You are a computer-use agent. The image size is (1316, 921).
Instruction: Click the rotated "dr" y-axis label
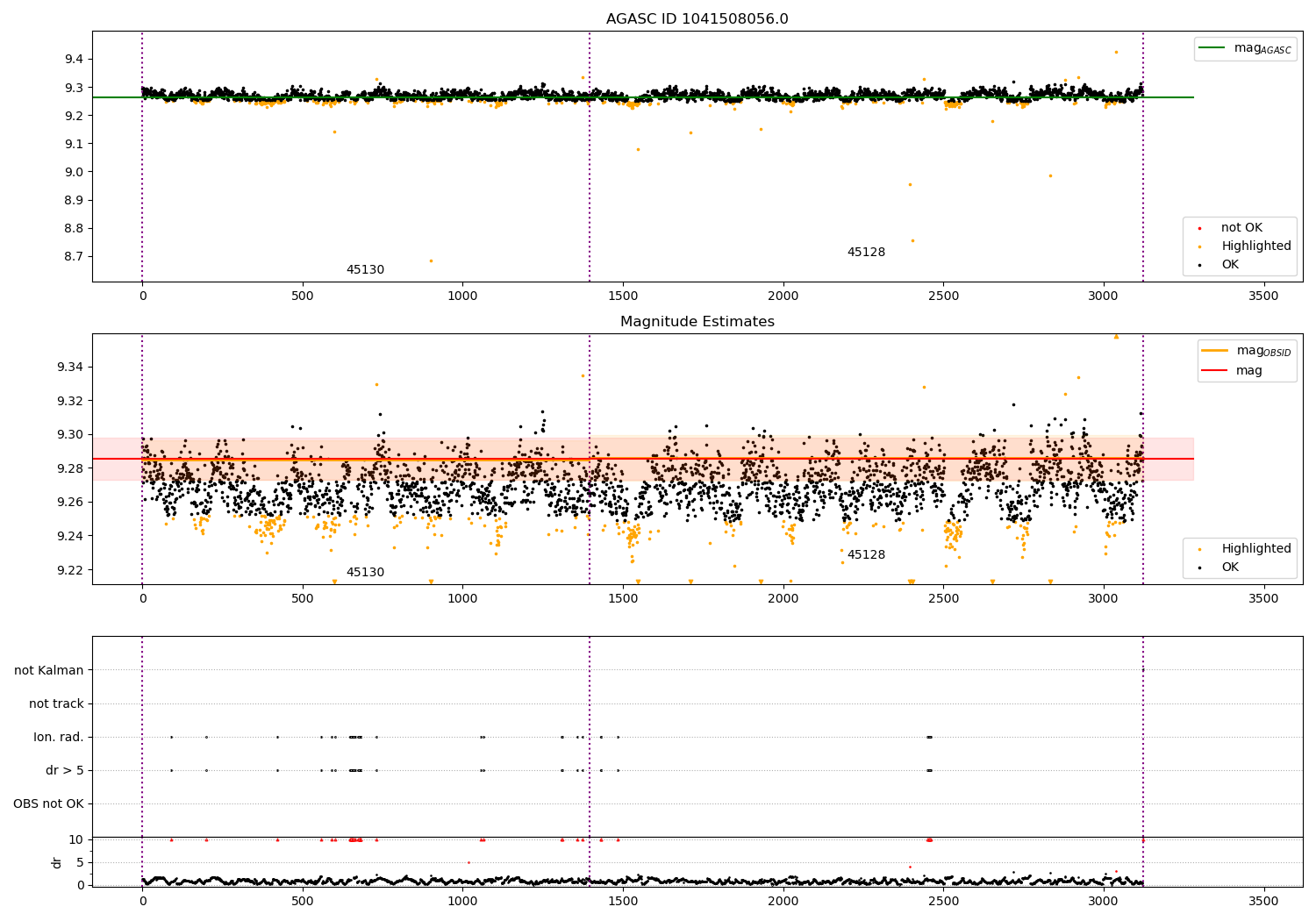(x=57, y=862)
